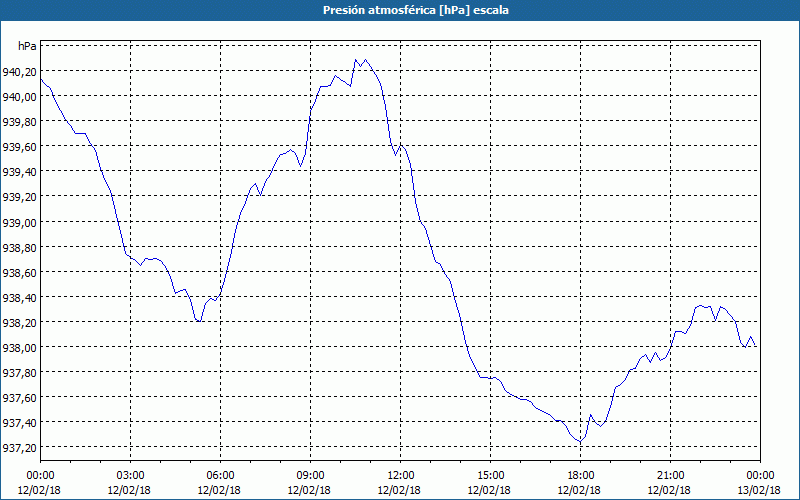Select the 939,40 axis value
800x500 pixels.
[x=19, y=172]
